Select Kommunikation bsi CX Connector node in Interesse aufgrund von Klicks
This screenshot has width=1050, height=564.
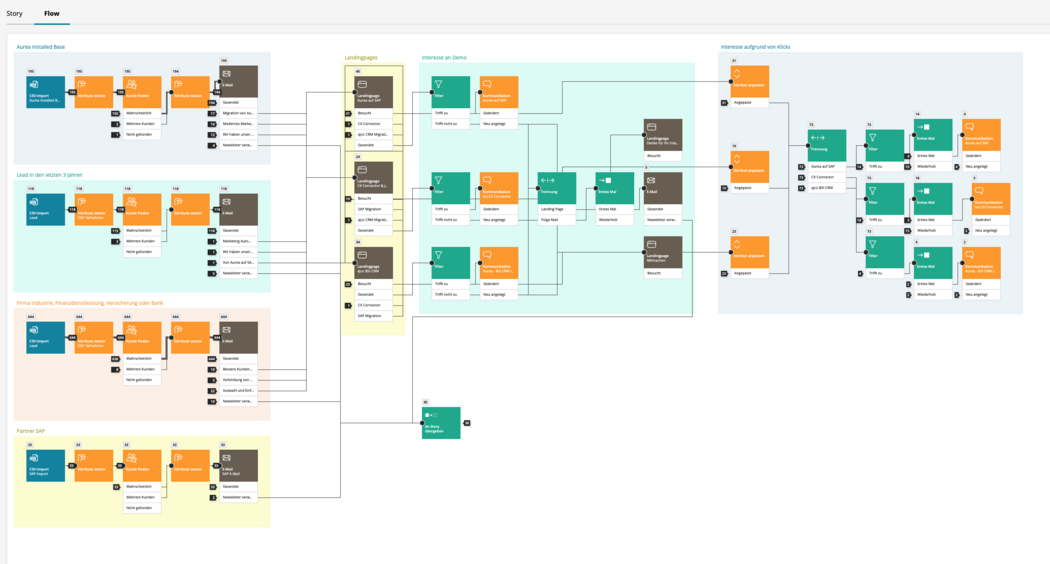click(990, 199)
